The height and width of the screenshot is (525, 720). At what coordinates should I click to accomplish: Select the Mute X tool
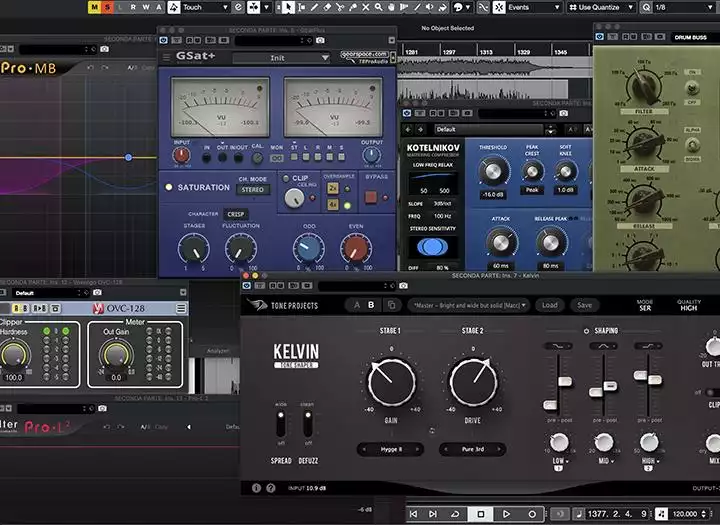pos(366,7)
